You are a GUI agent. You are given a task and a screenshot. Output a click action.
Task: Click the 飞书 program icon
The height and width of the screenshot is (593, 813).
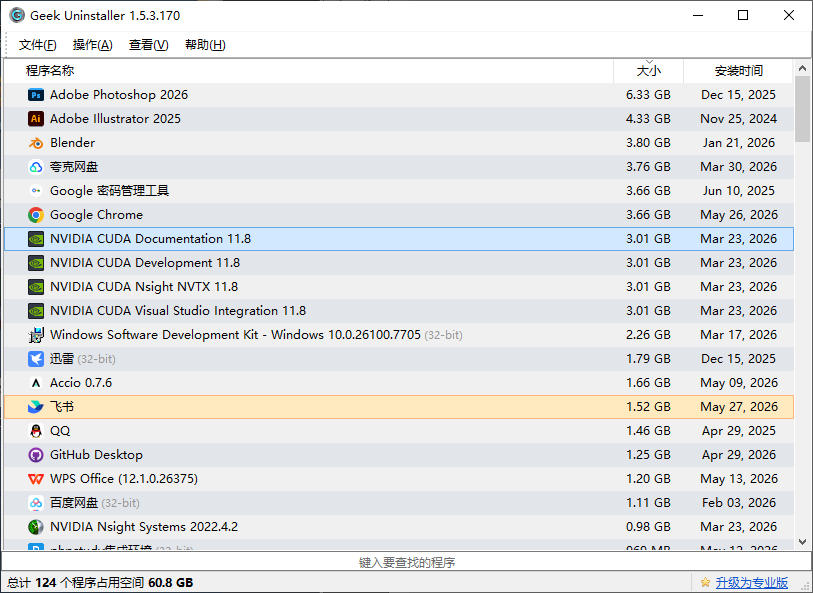pyautogui.click(x=36, y=407)
